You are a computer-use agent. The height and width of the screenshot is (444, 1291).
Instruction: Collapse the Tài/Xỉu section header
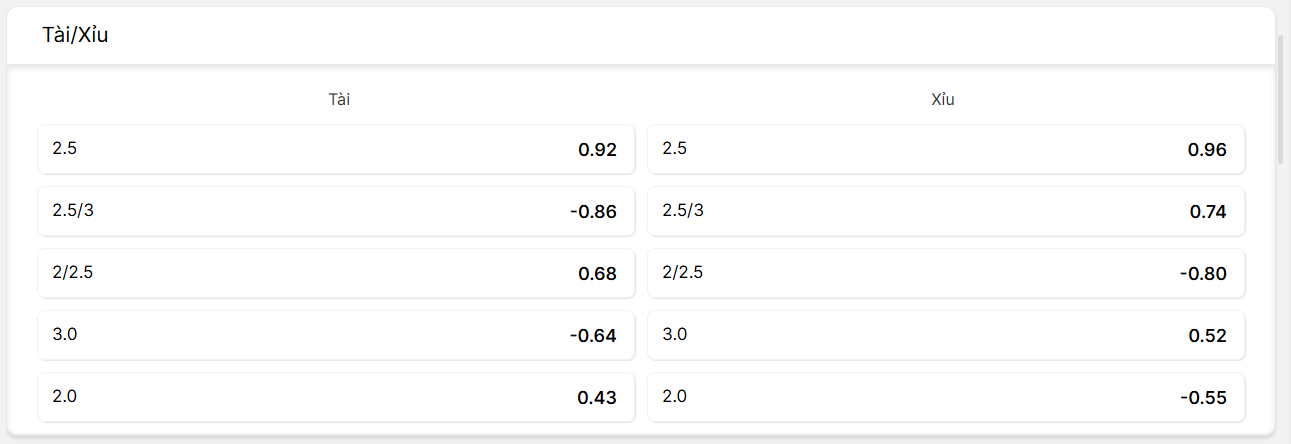641,36
